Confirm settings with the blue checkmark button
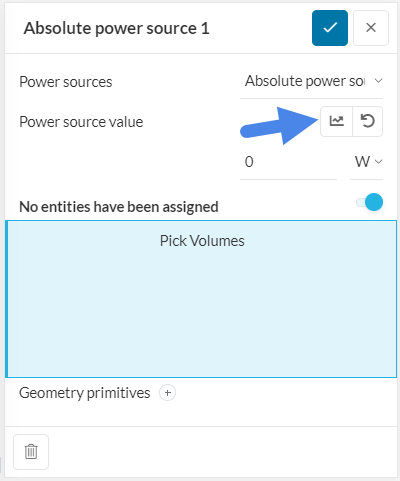Image resolution: width=400 pixels, height=481 pixels. click(330, 28)
